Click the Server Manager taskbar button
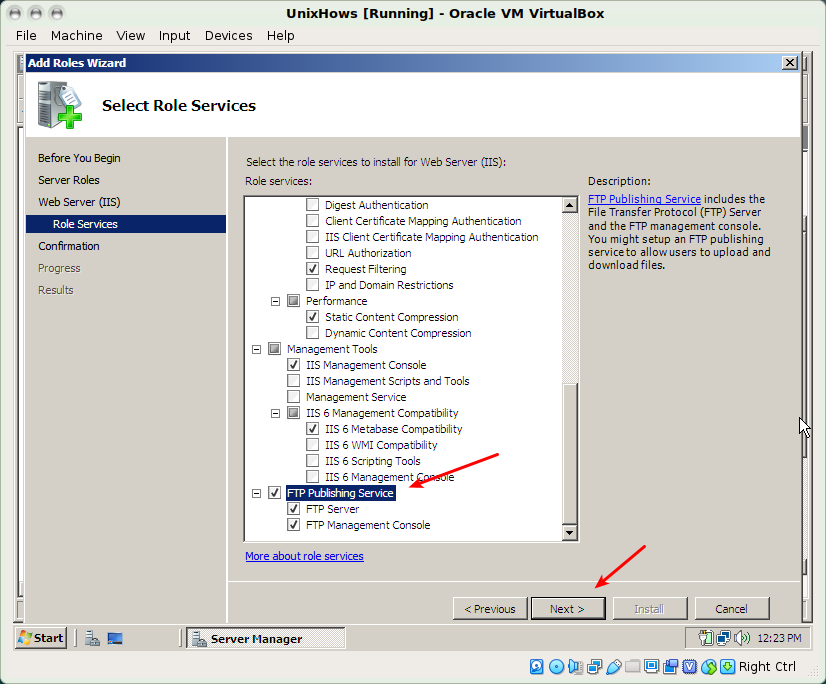Viewport: 826px width, 684px height. [266, 638]
